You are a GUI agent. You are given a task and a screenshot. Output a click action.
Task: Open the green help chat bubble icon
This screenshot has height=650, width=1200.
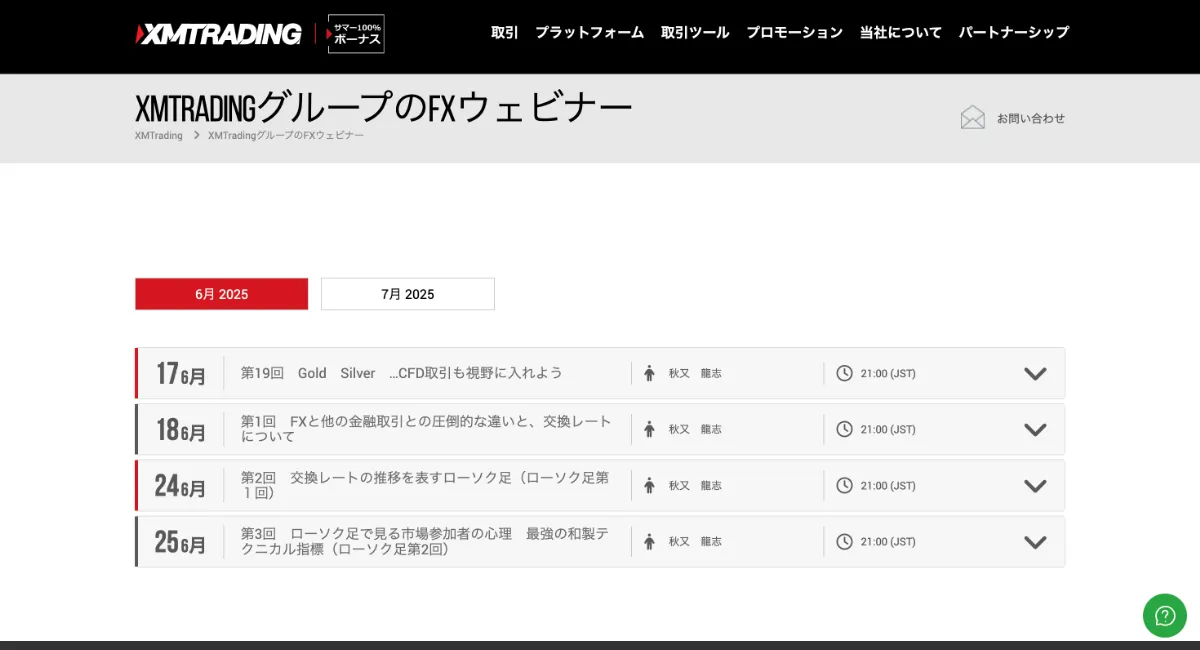pyautogui.click(x=1164, y=616)
